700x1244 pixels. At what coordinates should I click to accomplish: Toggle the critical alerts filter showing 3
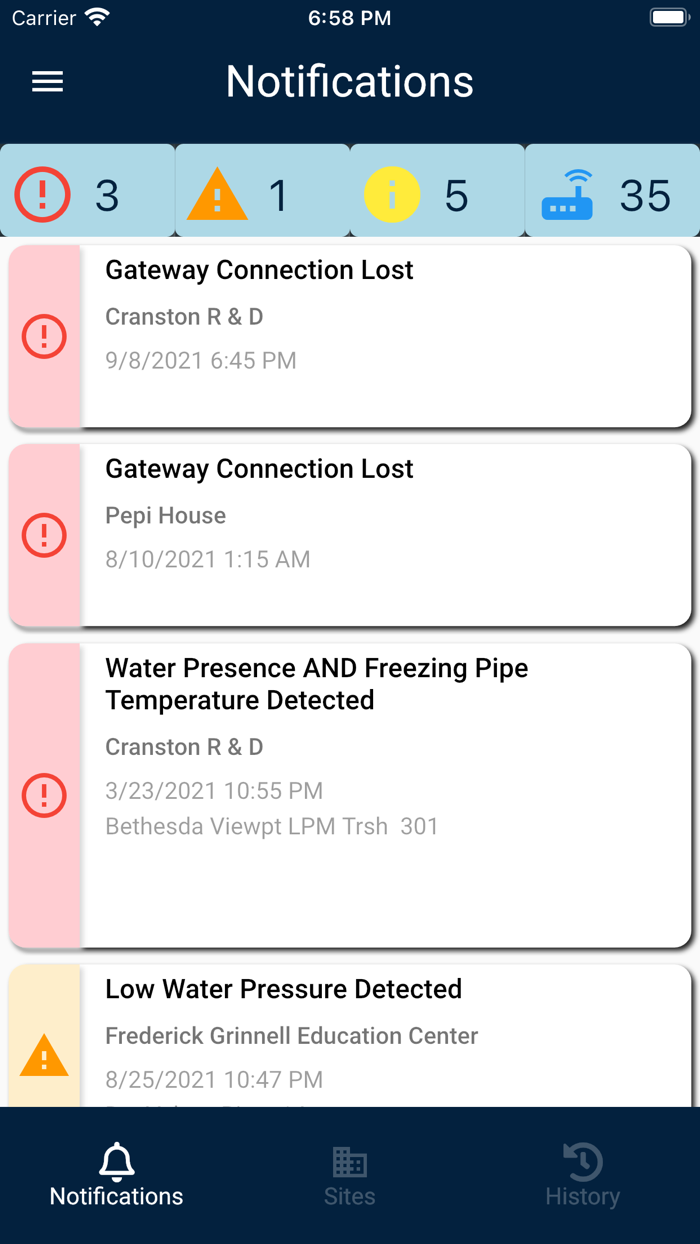pyautogui.click(x=87, y=191)
